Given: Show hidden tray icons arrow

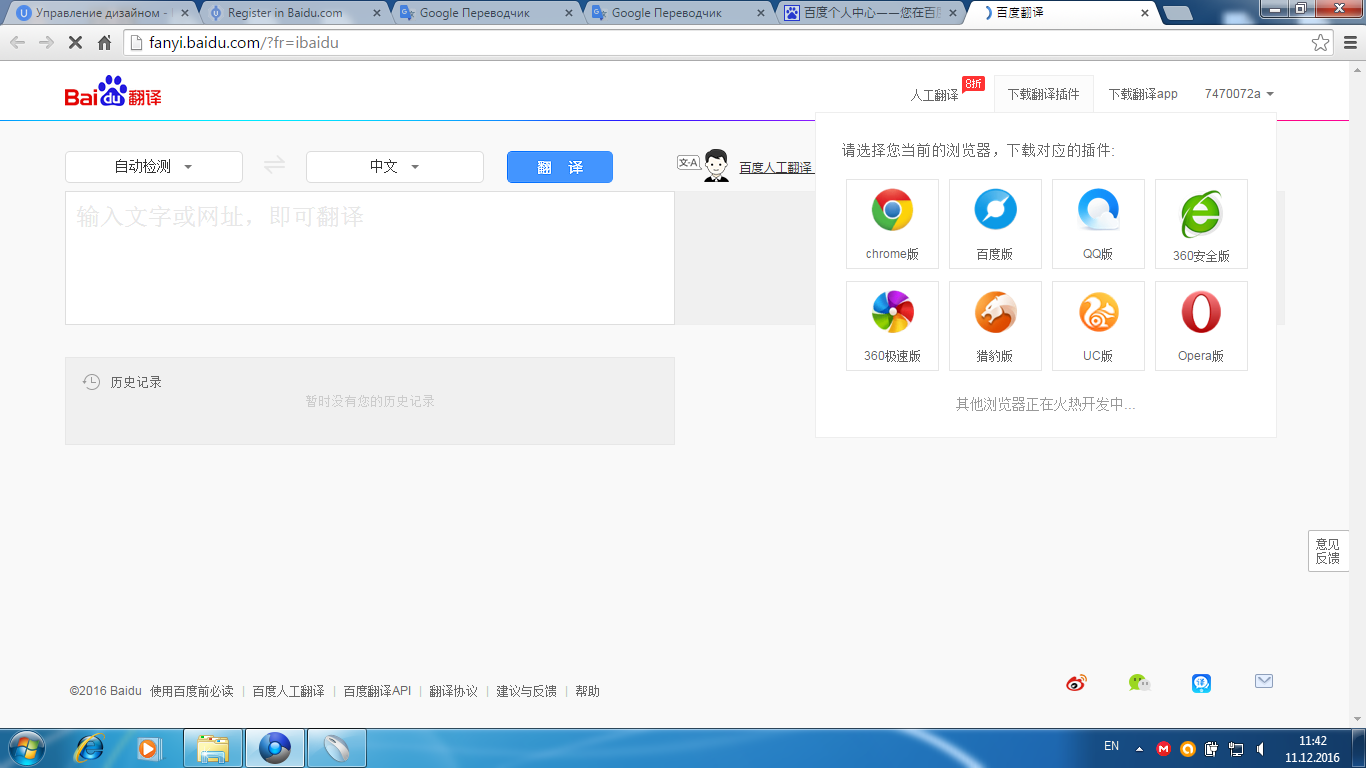Looking at the screenshot, I should [x=1139, y=748].
